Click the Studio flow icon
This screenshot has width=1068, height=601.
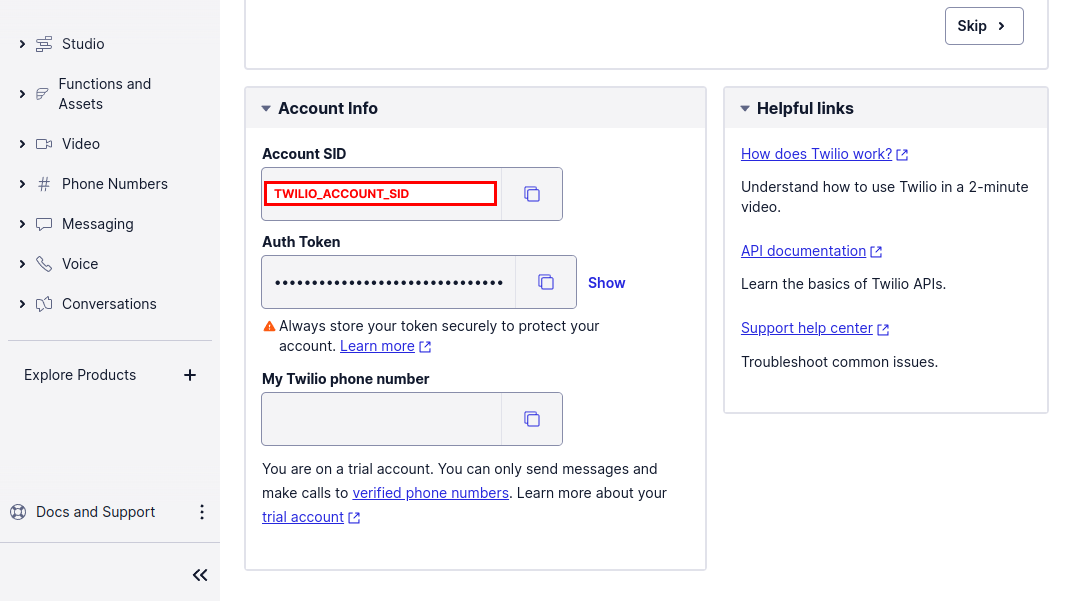[44, 44]
